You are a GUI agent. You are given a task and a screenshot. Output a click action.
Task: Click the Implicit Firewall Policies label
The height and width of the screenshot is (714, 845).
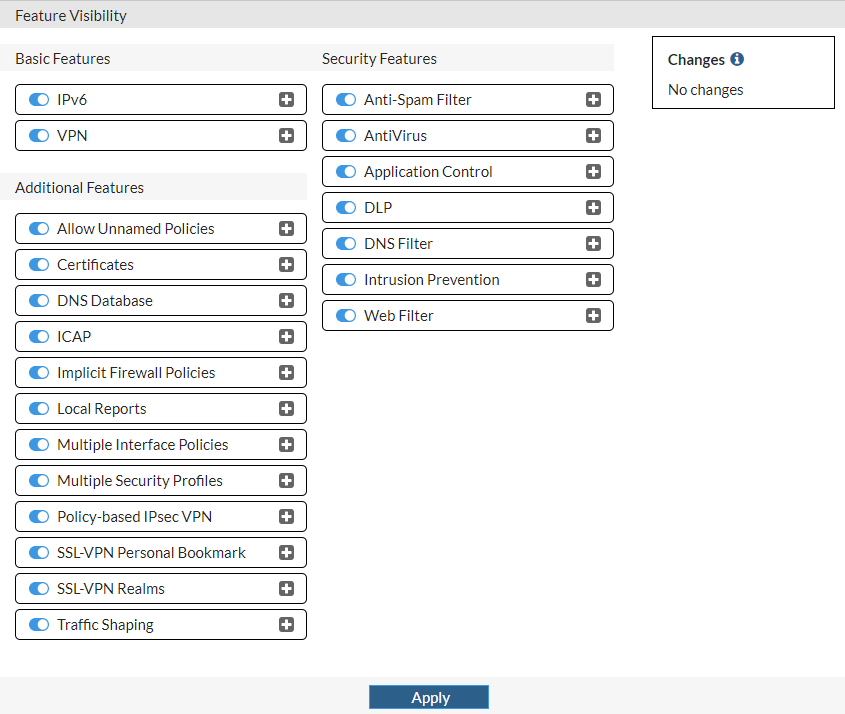[136, 373]
